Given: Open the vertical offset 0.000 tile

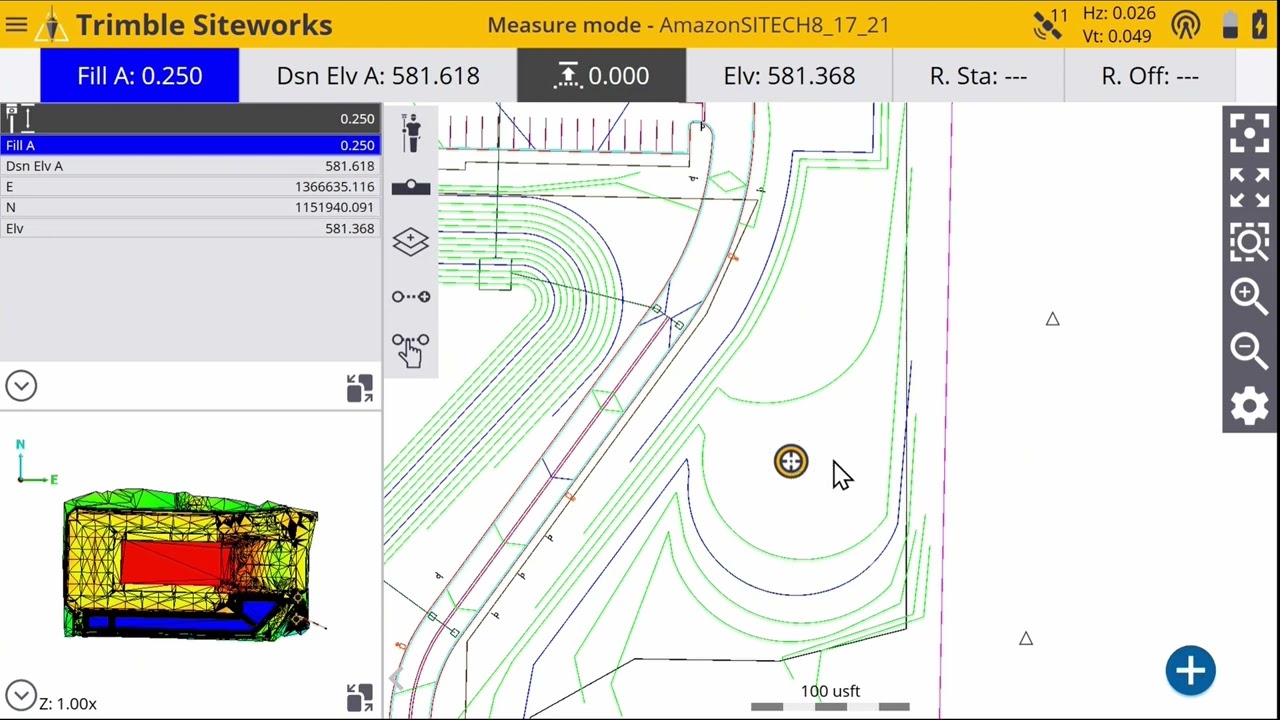Looking at the screenshot, I should [601, 76].
